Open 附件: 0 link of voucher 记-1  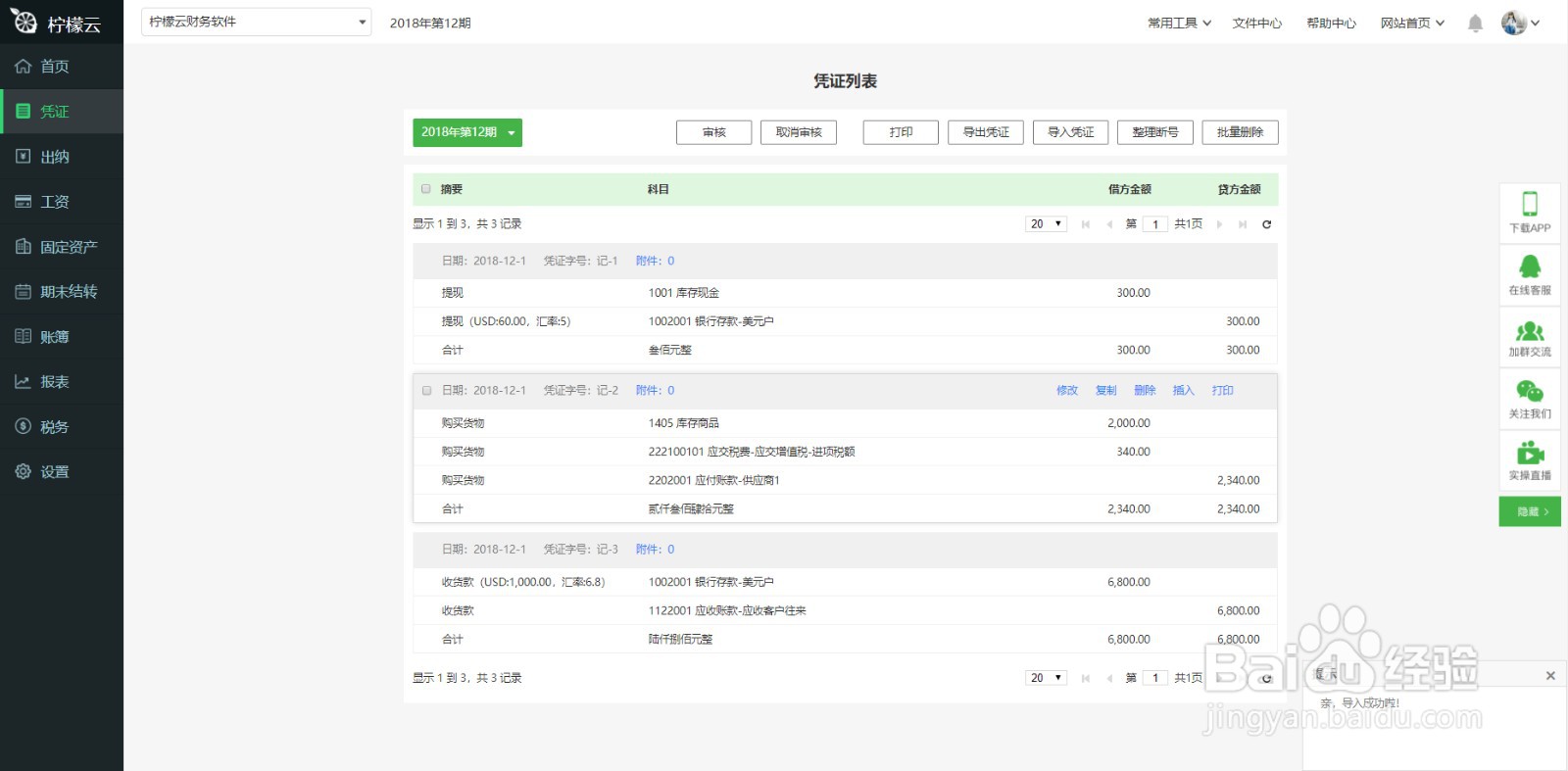pos(656,261)
